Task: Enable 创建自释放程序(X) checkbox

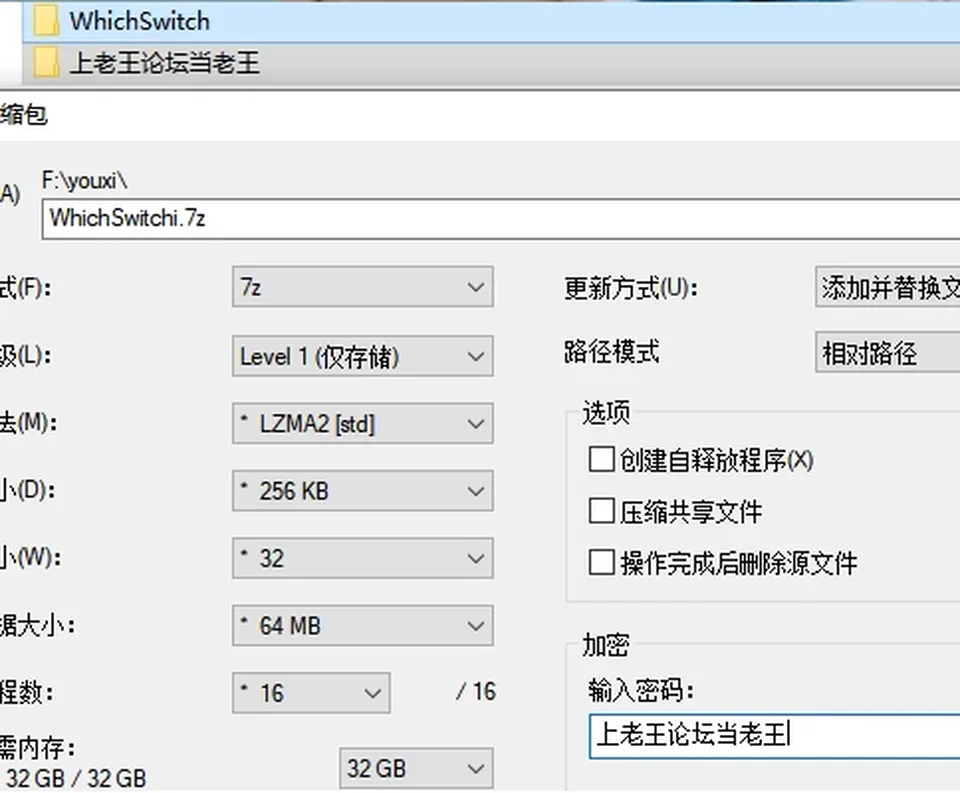Action: (x=601, y=459)
